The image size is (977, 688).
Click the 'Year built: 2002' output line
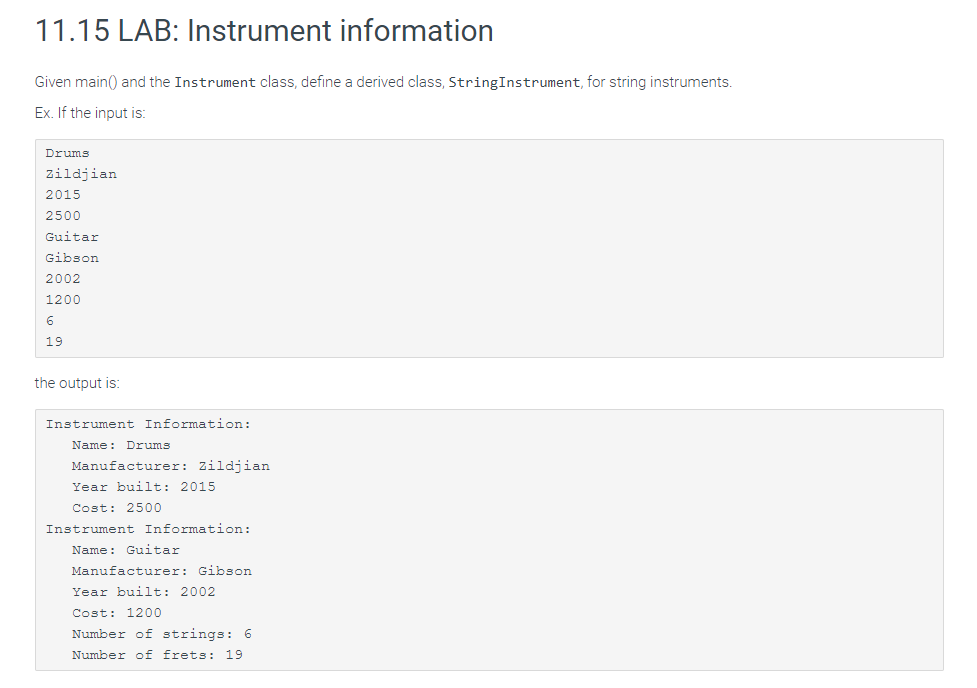coord(144,592)
